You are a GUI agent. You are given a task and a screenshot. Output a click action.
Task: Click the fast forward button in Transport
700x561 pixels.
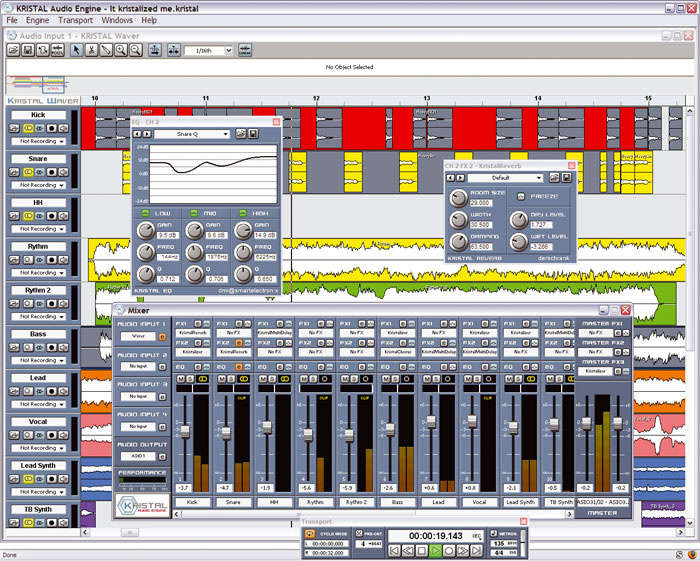coord(462,550)
